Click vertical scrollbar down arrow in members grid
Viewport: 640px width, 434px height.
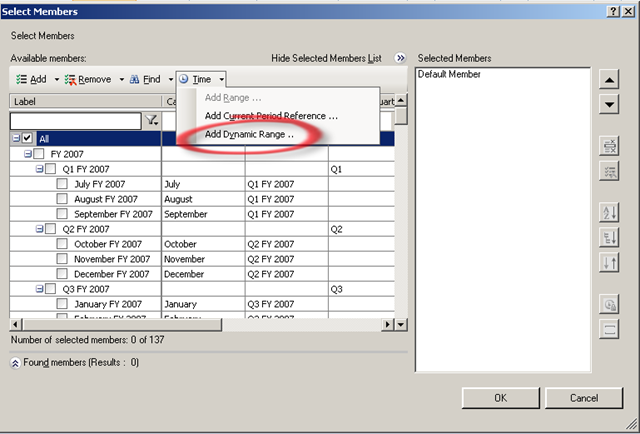(x=401, y=325)
